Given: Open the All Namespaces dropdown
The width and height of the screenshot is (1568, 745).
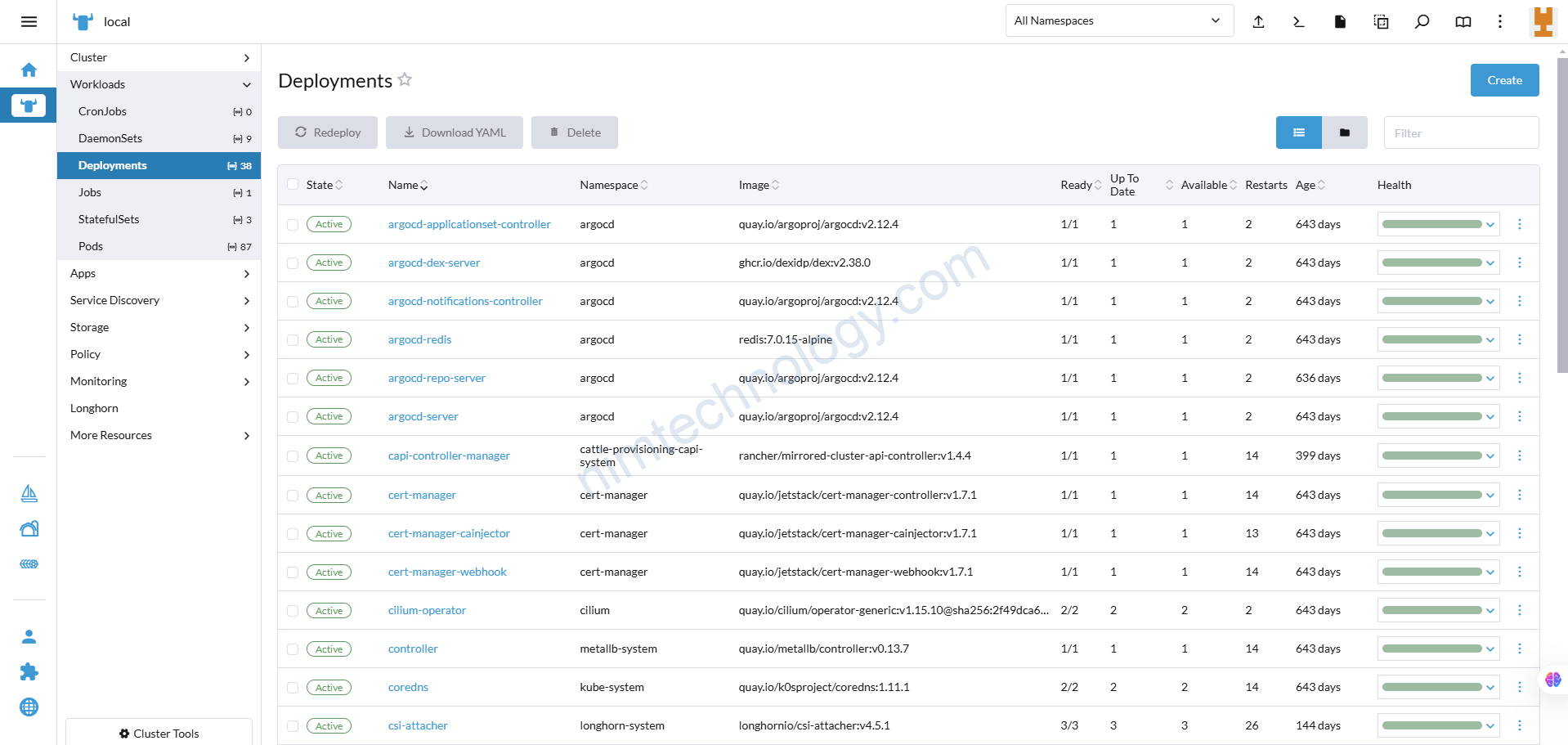Looking at the screenshot, I should [1118, 21].
